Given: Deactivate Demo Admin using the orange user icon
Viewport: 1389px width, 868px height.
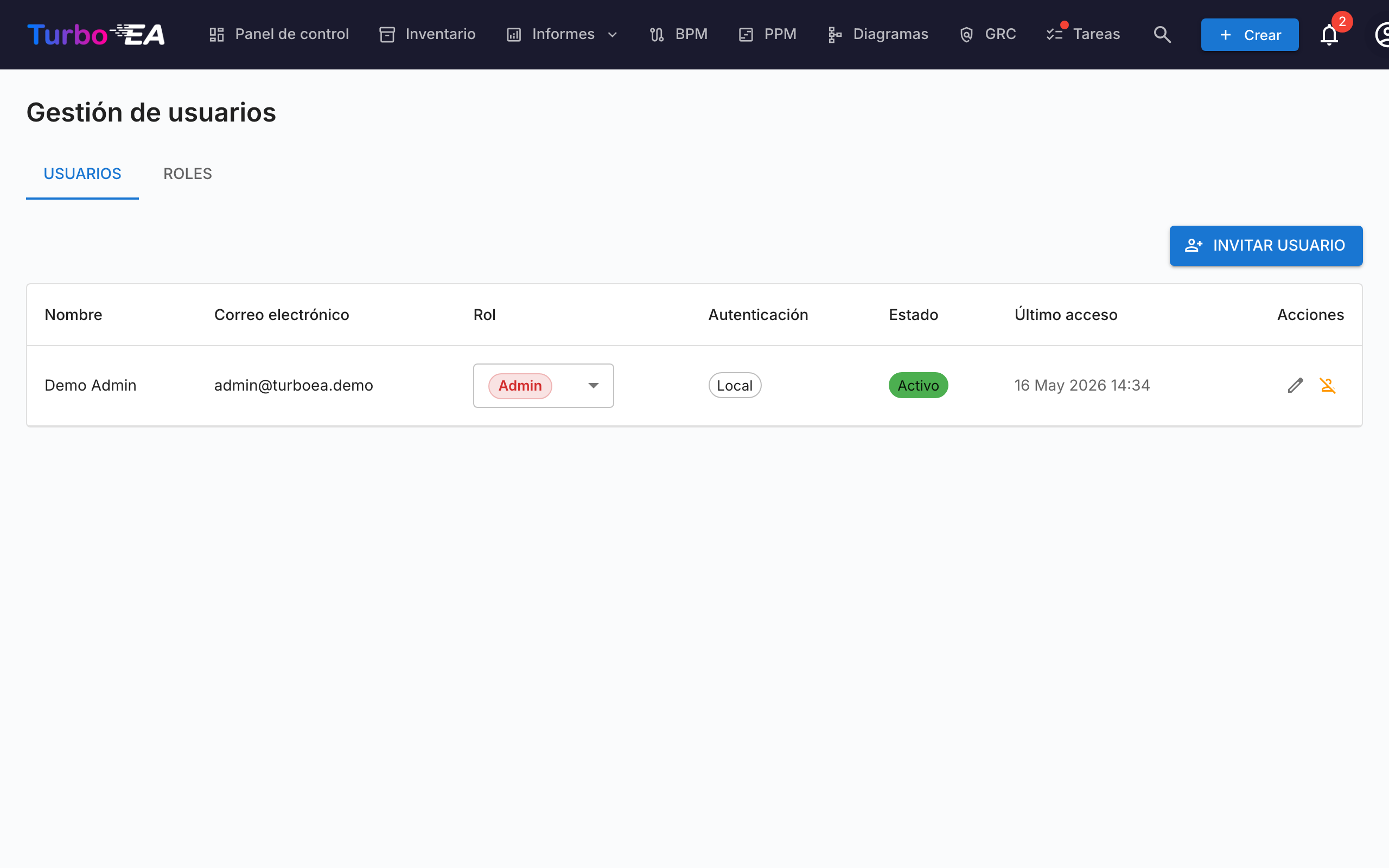Looking at the screenshot, I should tap(1328, 385).
